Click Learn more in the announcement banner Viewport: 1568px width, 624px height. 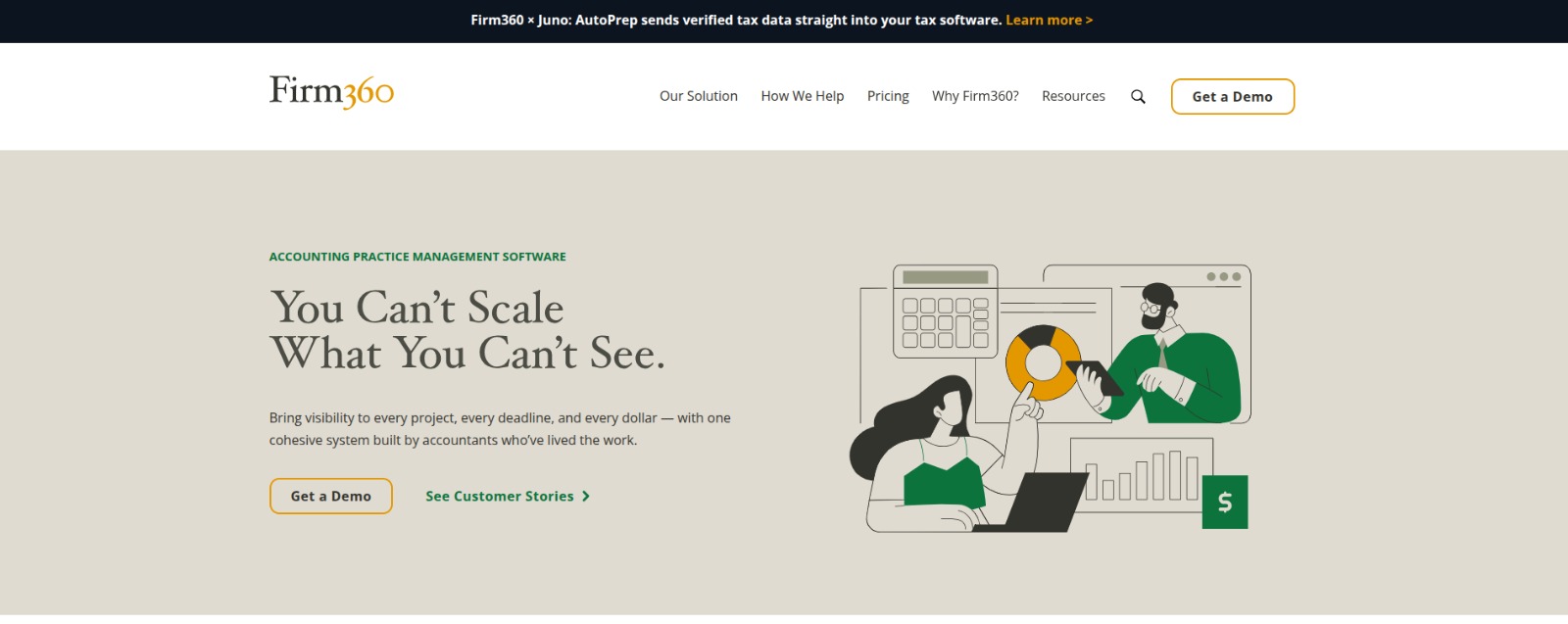[x=1049, y=20]
